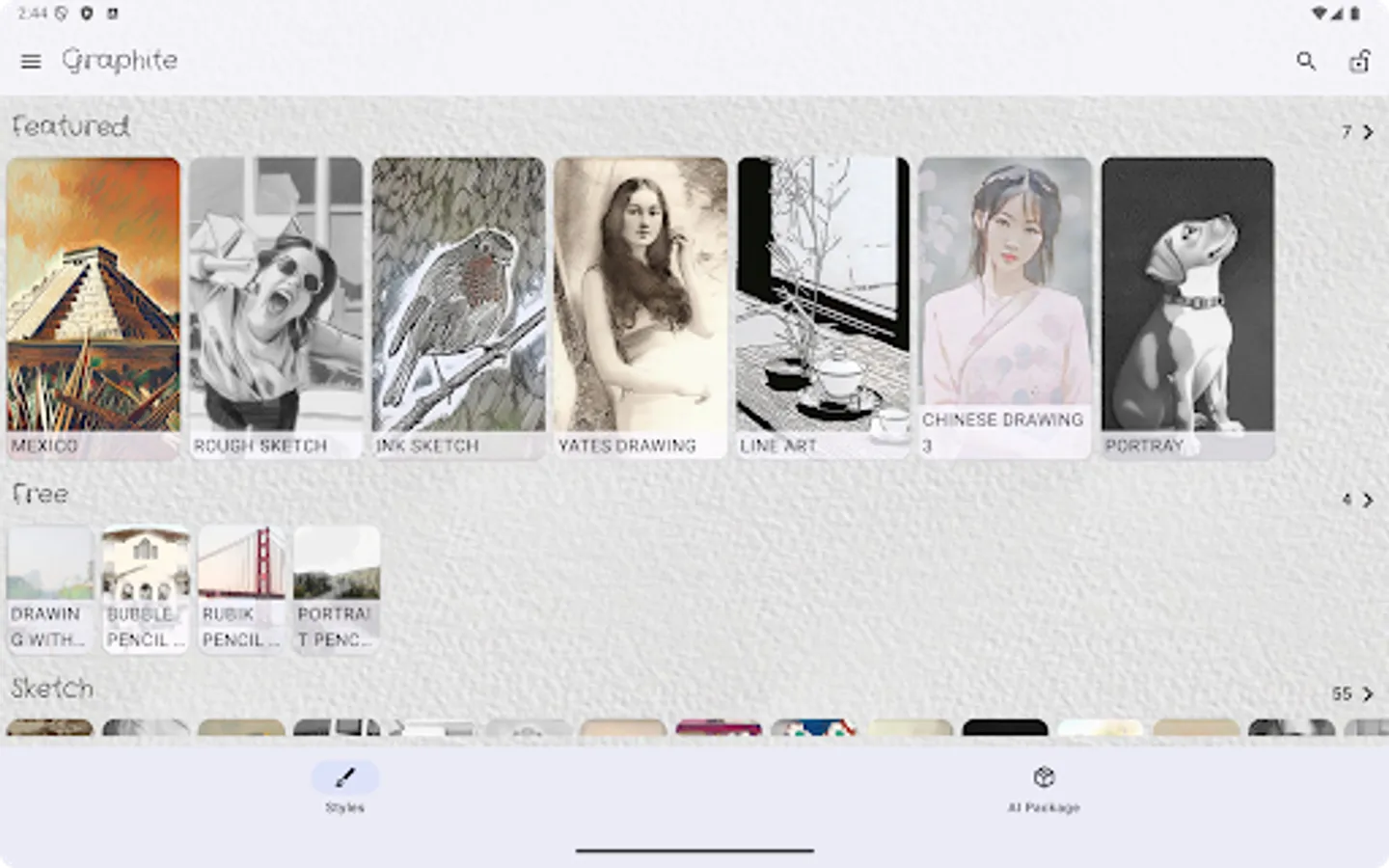This screenshot has width=1389, height=868.
Task: Tap the Sketch count number 55
Action: pyautogui.click(x=1342, y=693)
